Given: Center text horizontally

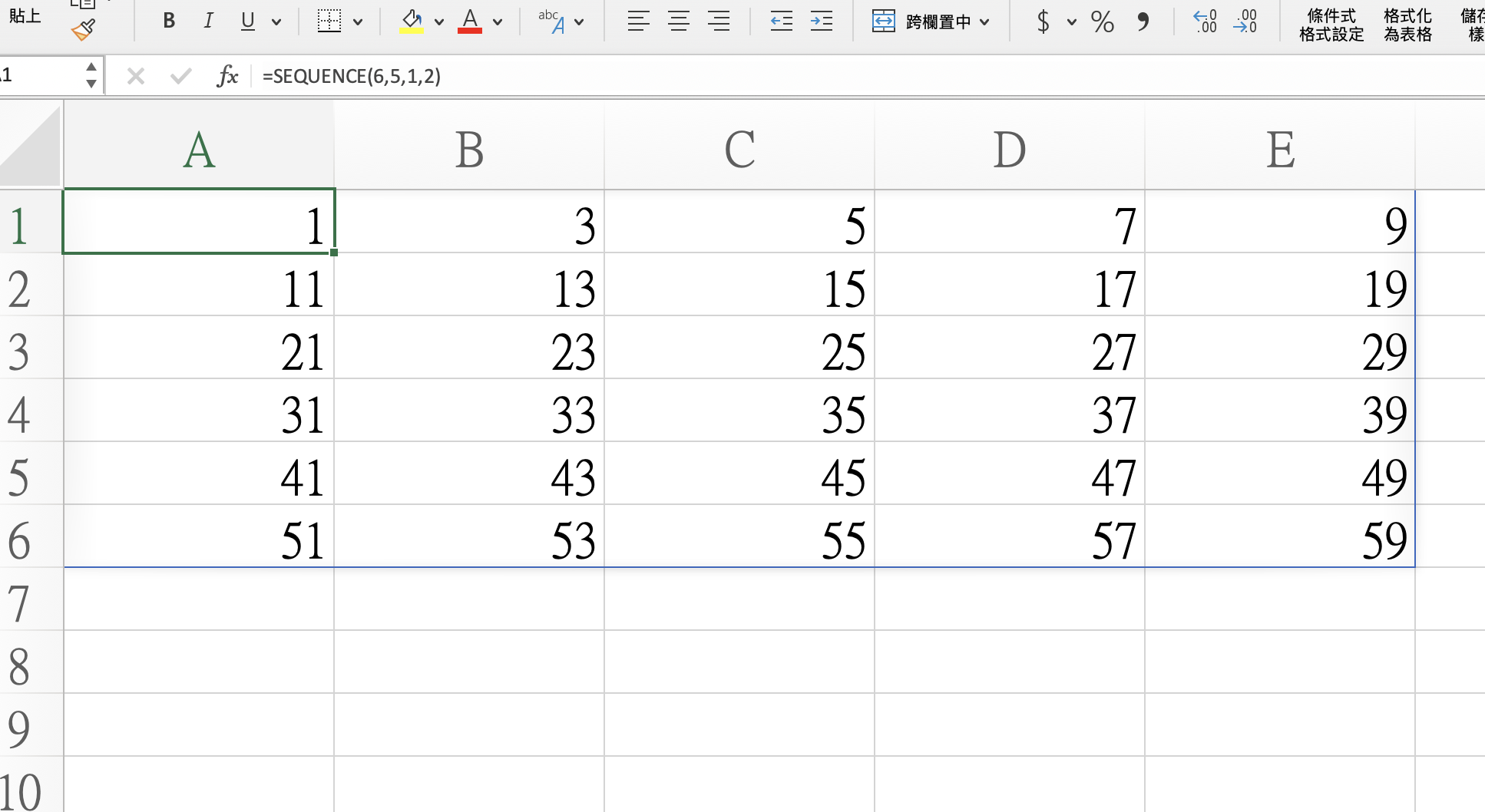Looking at the screenshot, I should point(678,21).
